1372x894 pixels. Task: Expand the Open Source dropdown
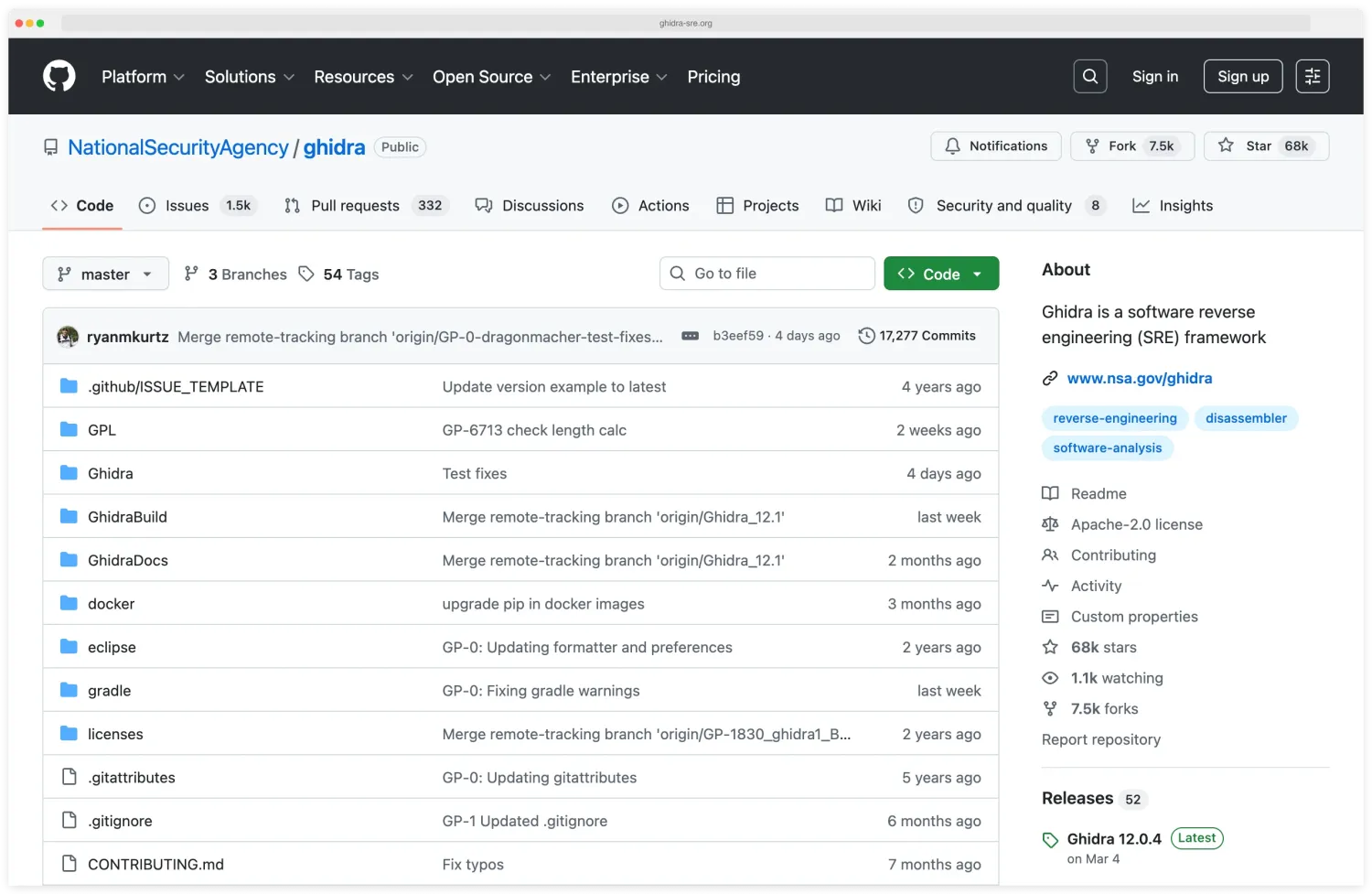[492, 77]
